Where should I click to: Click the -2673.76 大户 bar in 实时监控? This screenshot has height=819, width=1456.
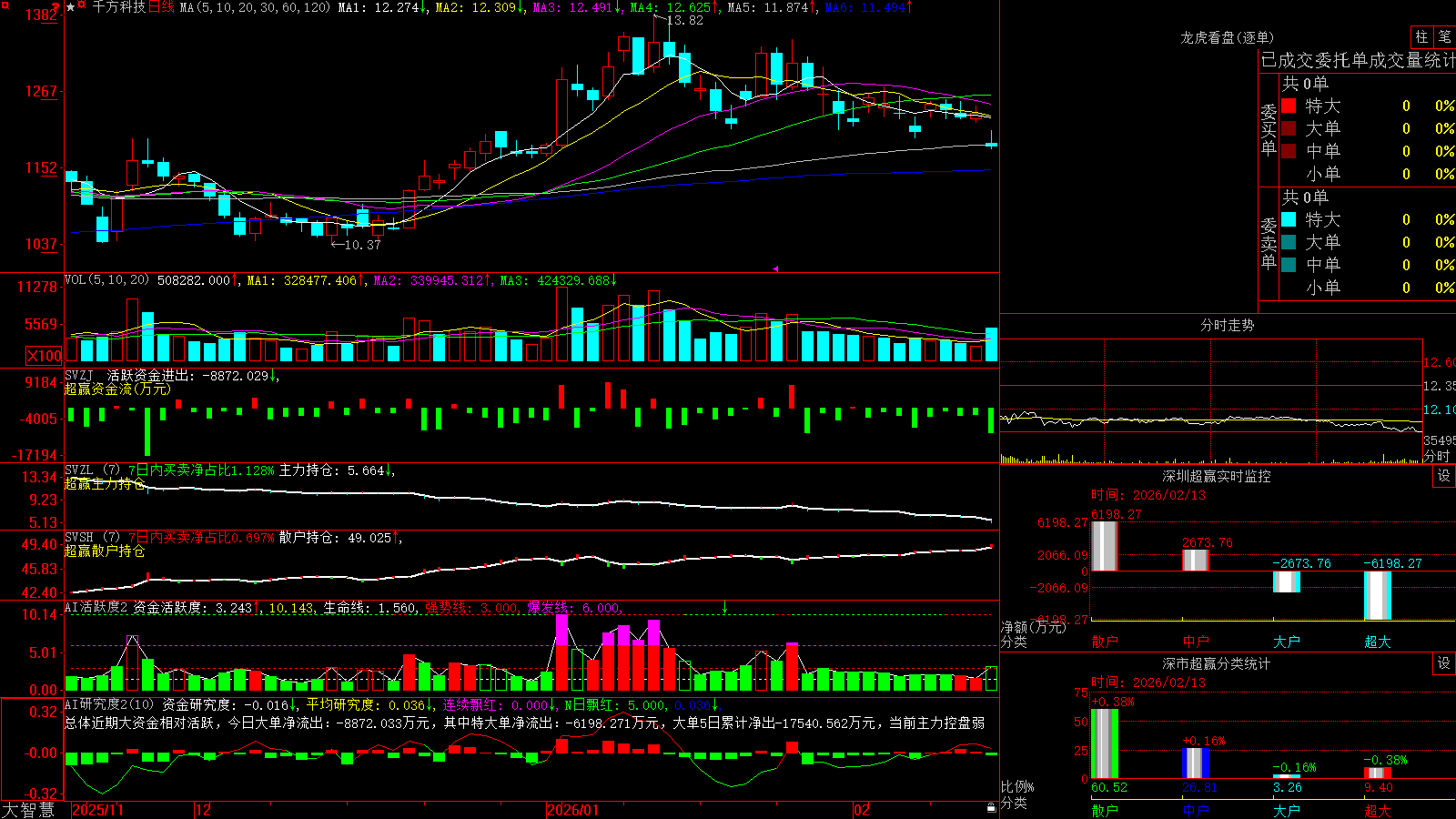click(x=1286, y=581)
